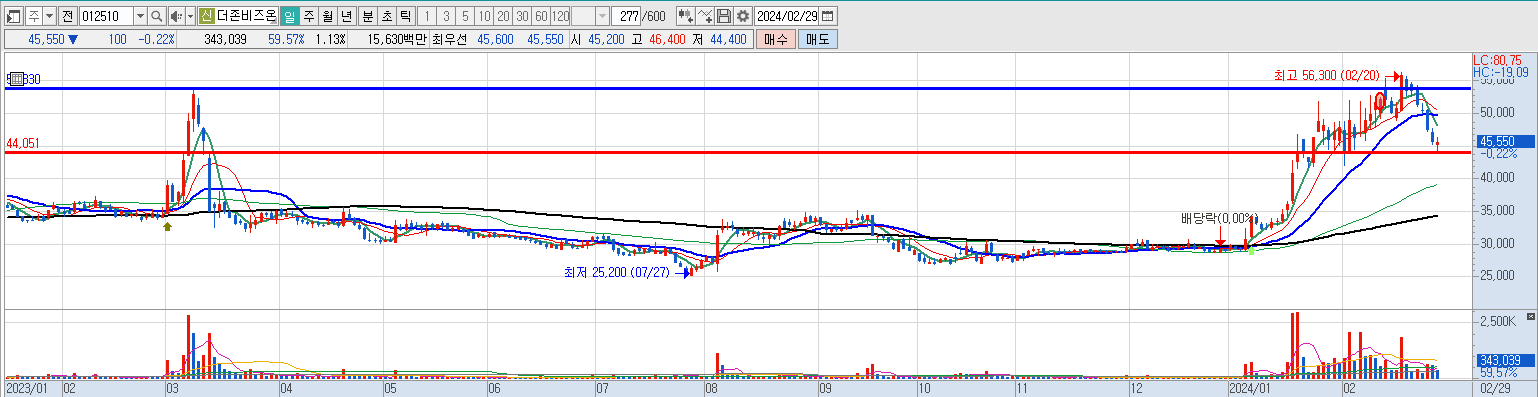Select the 30 interval button
This screenshot has height=397, width=1538.
point(521,16)
